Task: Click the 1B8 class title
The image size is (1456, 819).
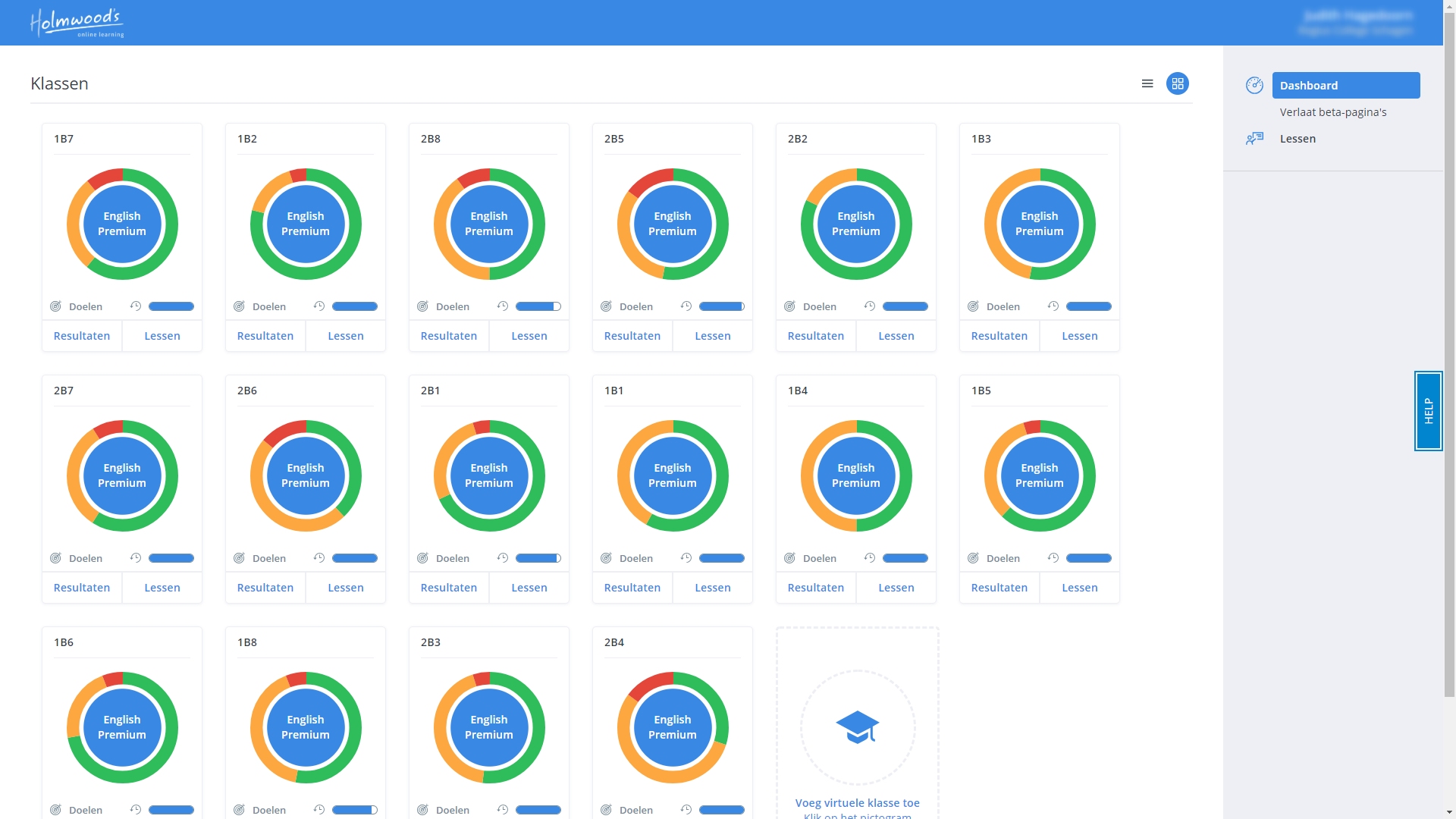Action: click(x=247, y=642)
